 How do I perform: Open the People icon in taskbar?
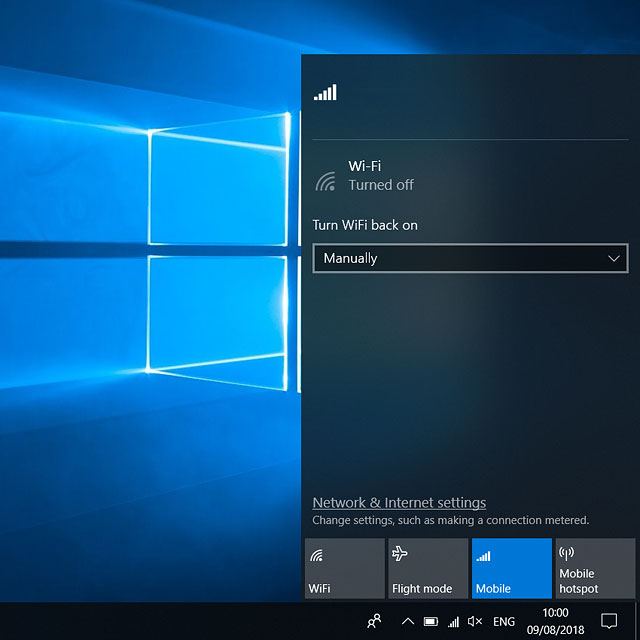click(374, 621)
